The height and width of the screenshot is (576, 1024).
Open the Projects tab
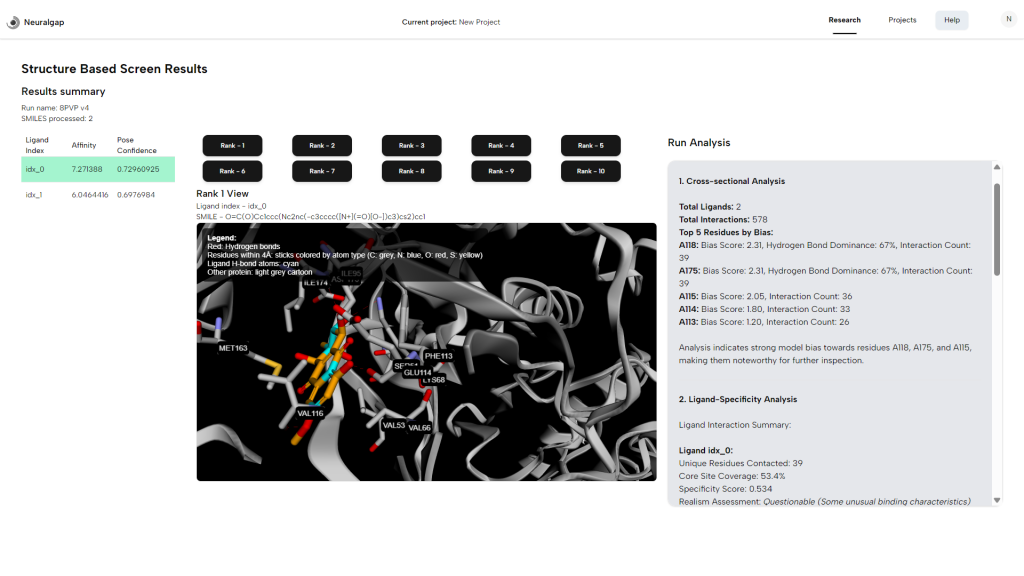902,20
